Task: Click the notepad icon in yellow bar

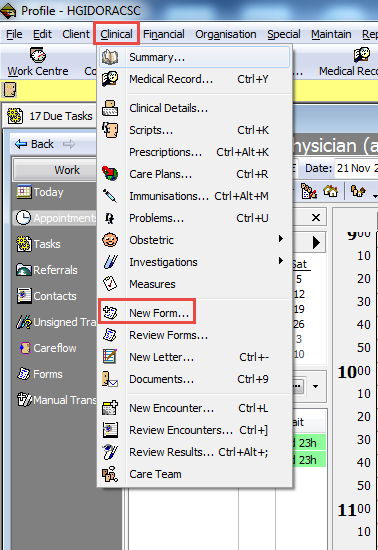Action: 9,90
